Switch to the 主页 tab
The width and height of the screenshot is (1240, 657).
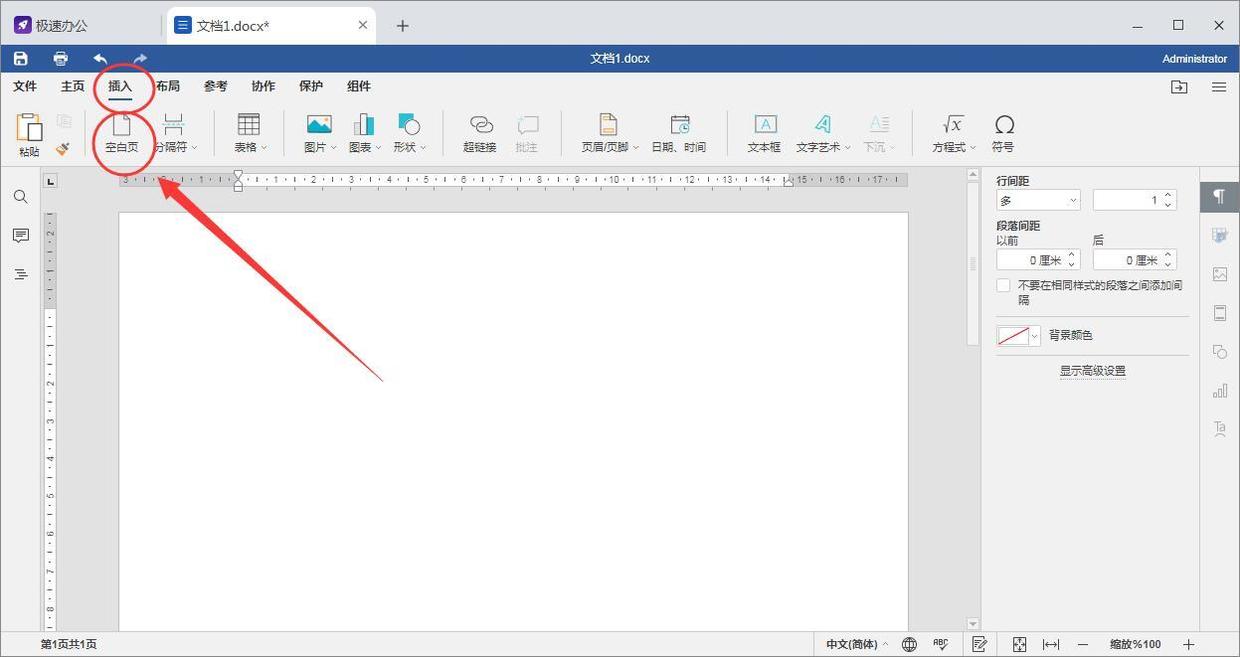click(x=72, y=87)
